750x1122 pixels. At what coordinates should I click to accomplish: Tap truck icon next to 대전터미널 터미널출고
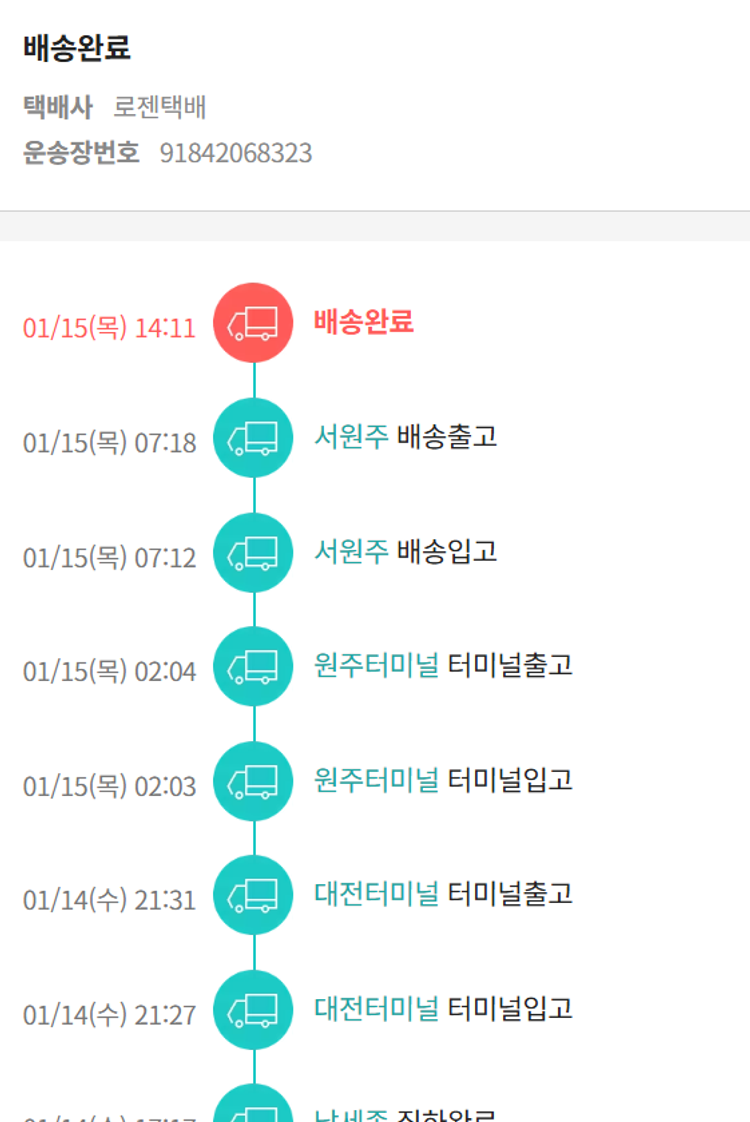[253, 896]
